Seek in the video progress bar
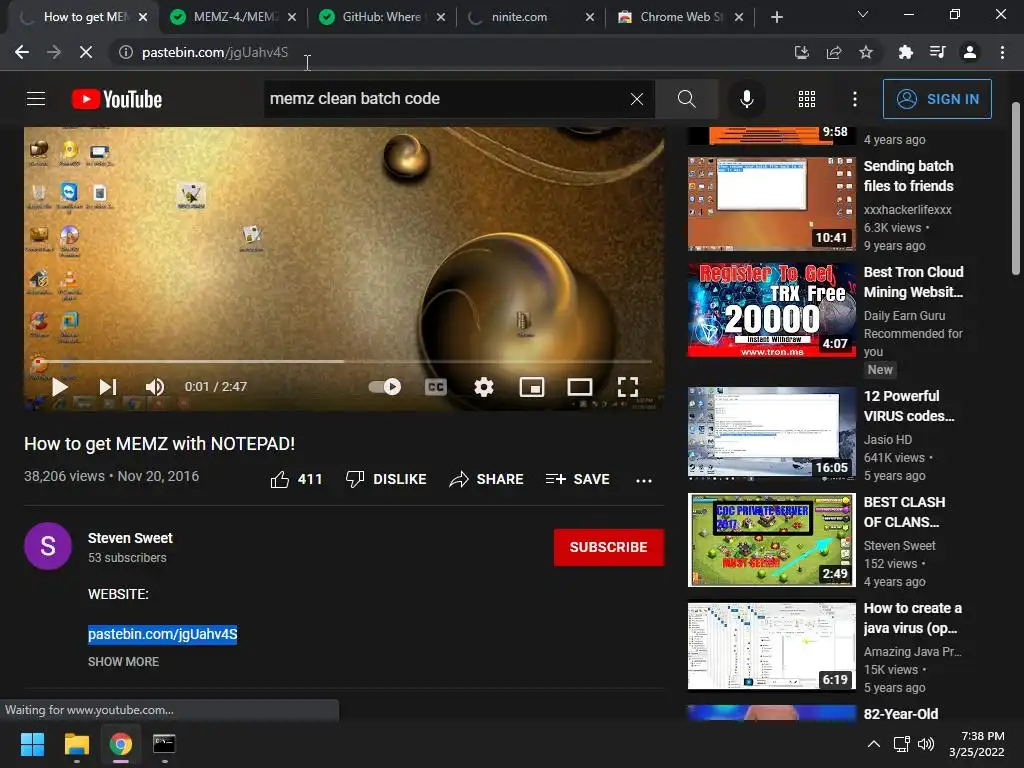This screenshot has width=1024, height=768. click(344, 361)
